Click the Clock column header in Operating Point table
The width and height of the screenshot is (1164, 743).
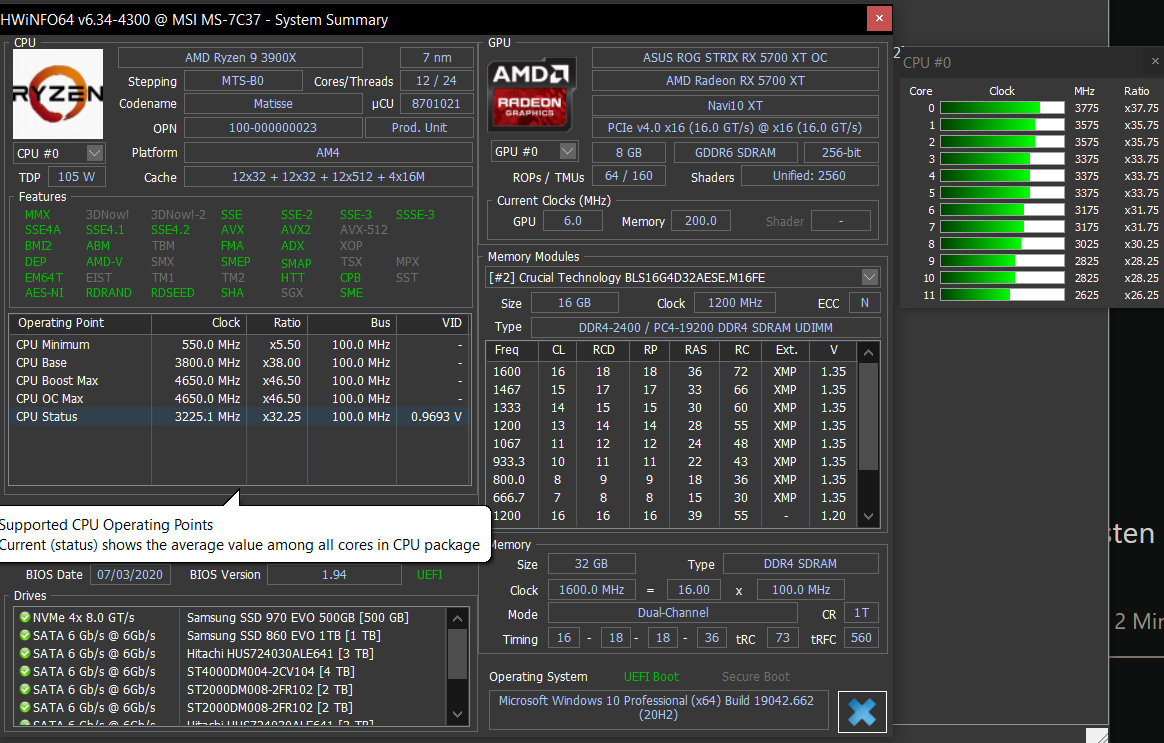coord(199,323)
